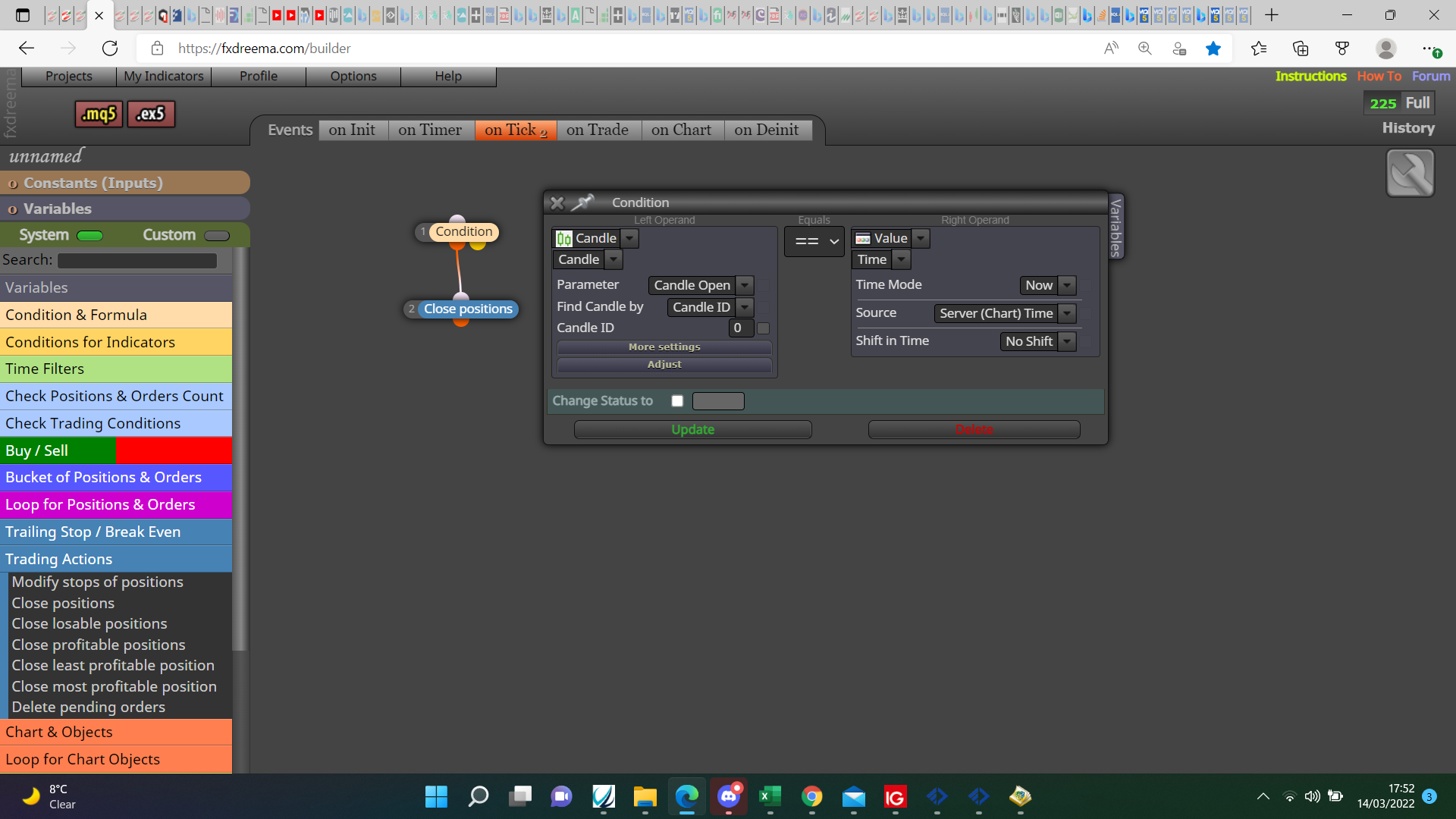Open the Candle sub-type dropdown
Viewport: 1456px width, 819px height.
(x=614, y=260)
